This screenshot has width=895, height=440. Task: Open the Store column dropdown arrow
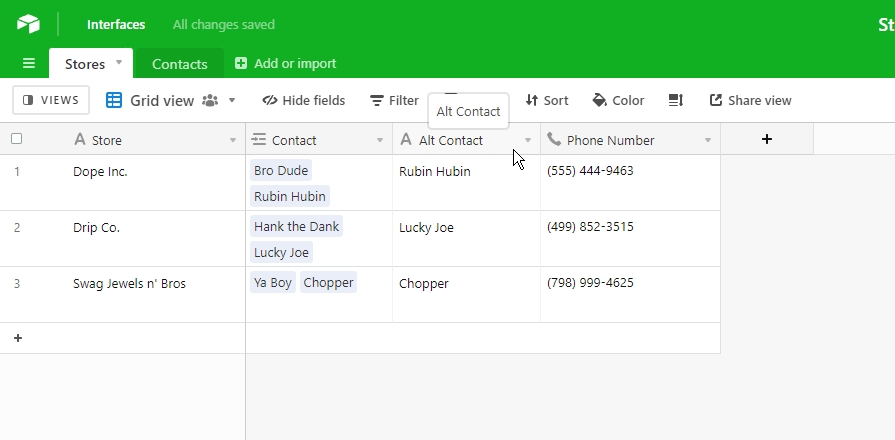point(233,140)
